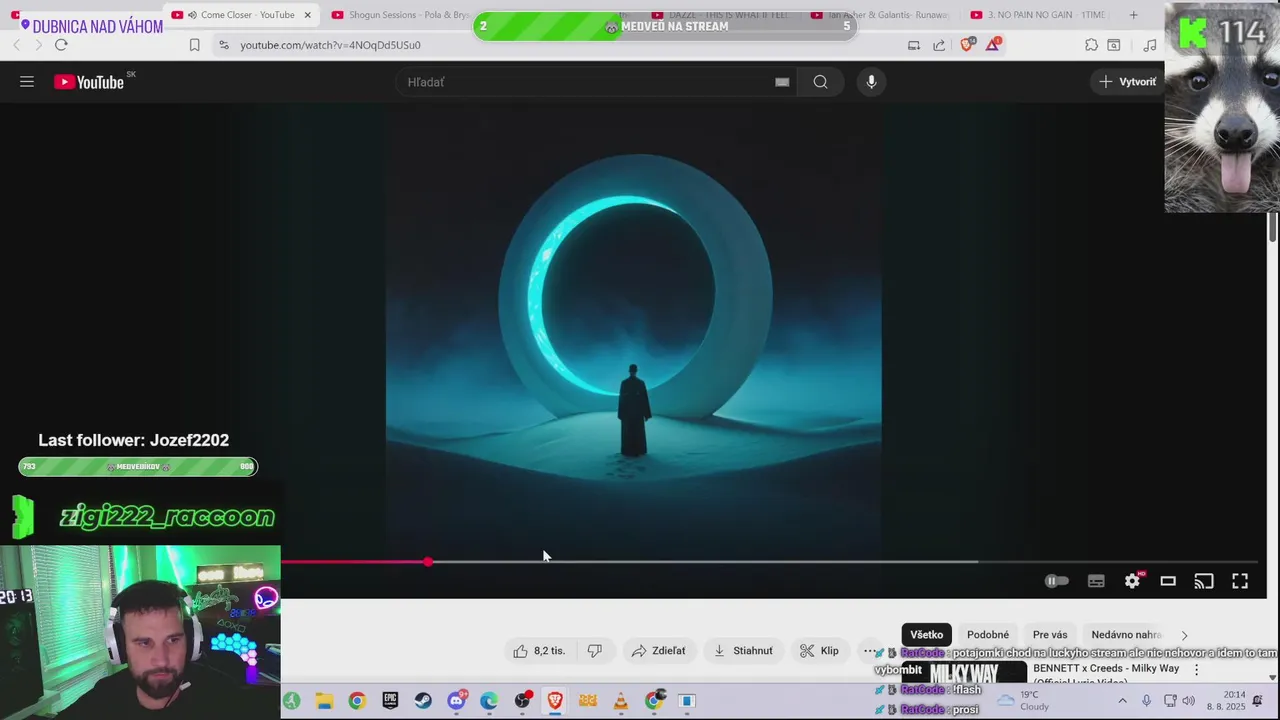
Task: Click the video progress bar scrubber dot
Action: (x=428, y=562)
